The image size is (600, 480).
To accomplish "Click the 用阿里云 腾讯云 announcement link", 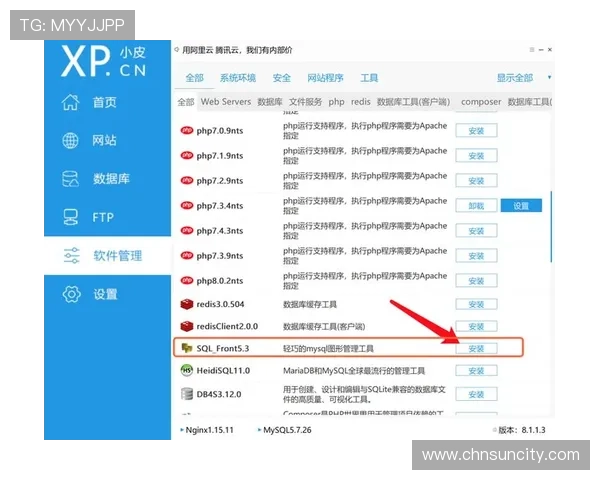I will 237,50.
